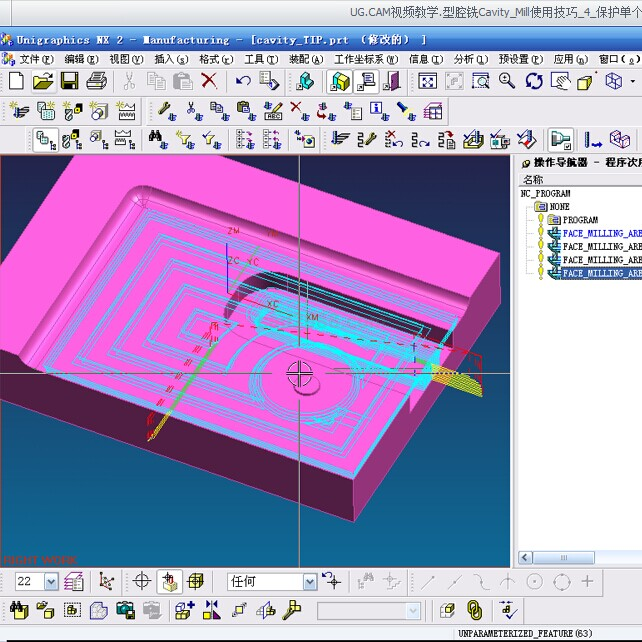Expand the shaded display style dropdown arrow
The width and height of the screenshot is (642, 642).
point(632,81)
